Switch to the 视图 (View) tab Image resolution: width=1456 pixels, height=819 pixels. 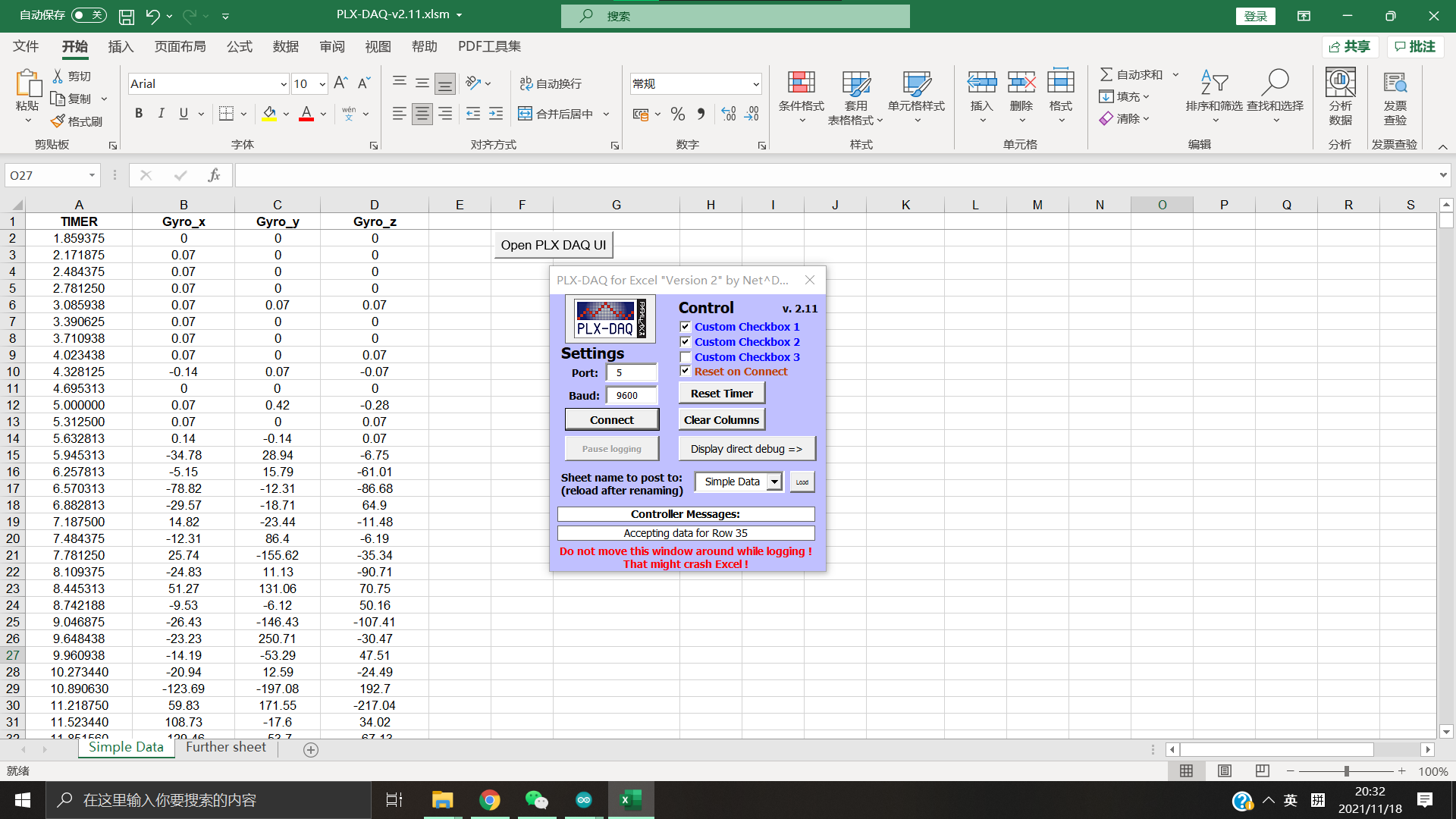[378, 46]
